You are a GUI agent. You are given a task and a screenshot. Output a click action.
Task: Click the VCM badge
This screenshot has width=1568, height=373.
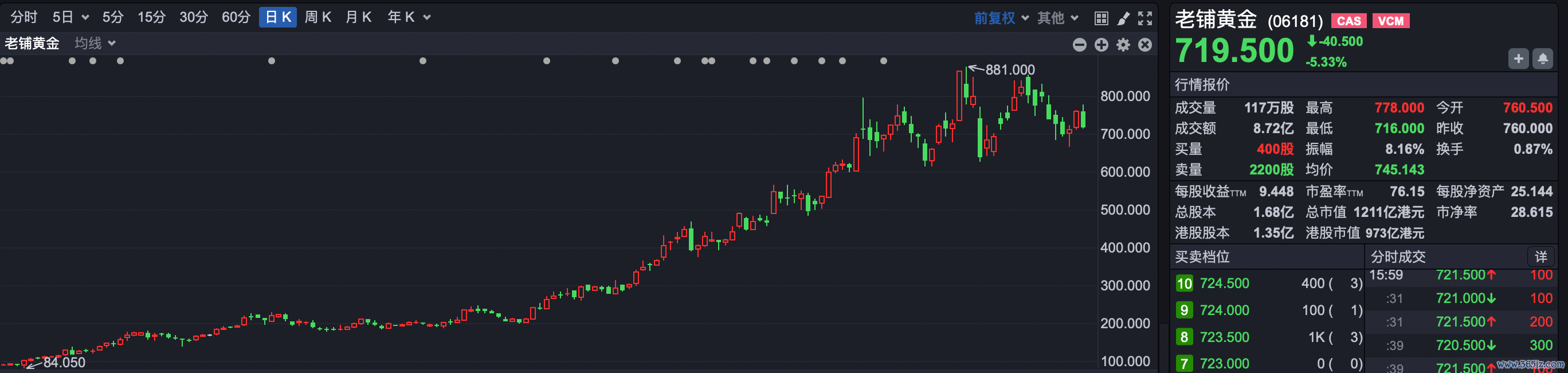pyautogui.click(x=1391, y=21)
